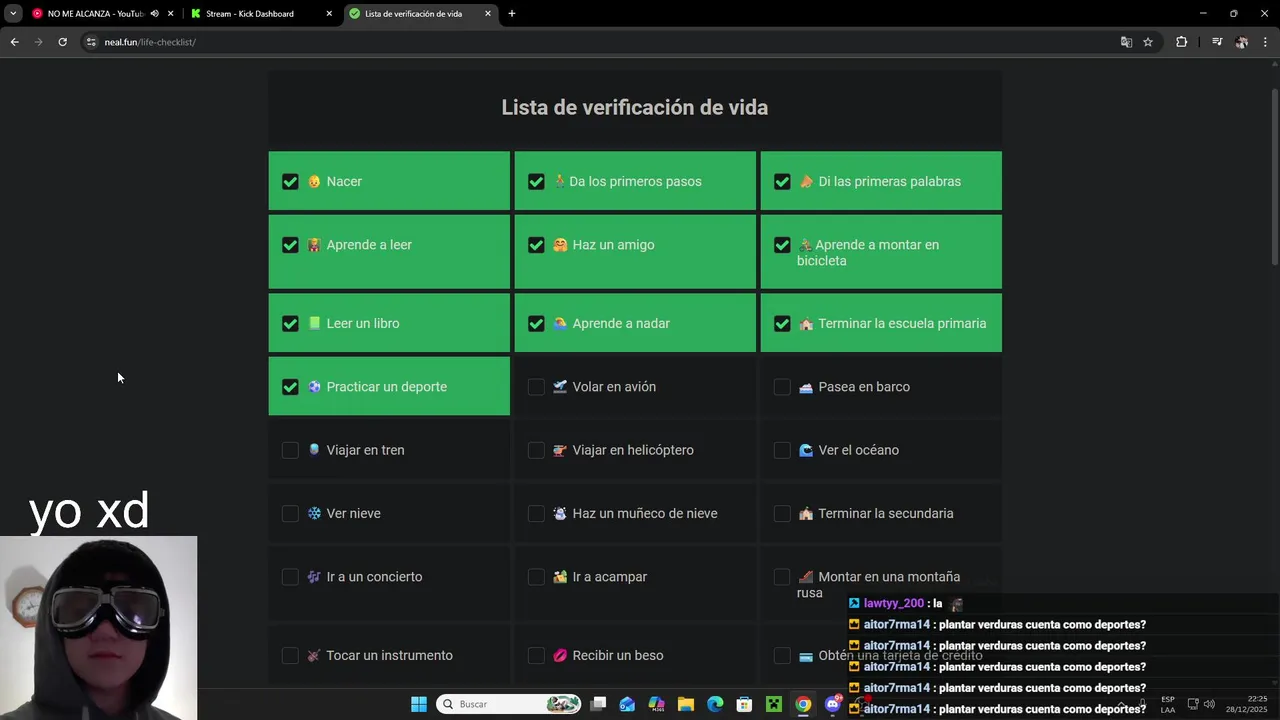Check the Viajar en tren box
The image size is (1280, 720).
coord(290,450)
